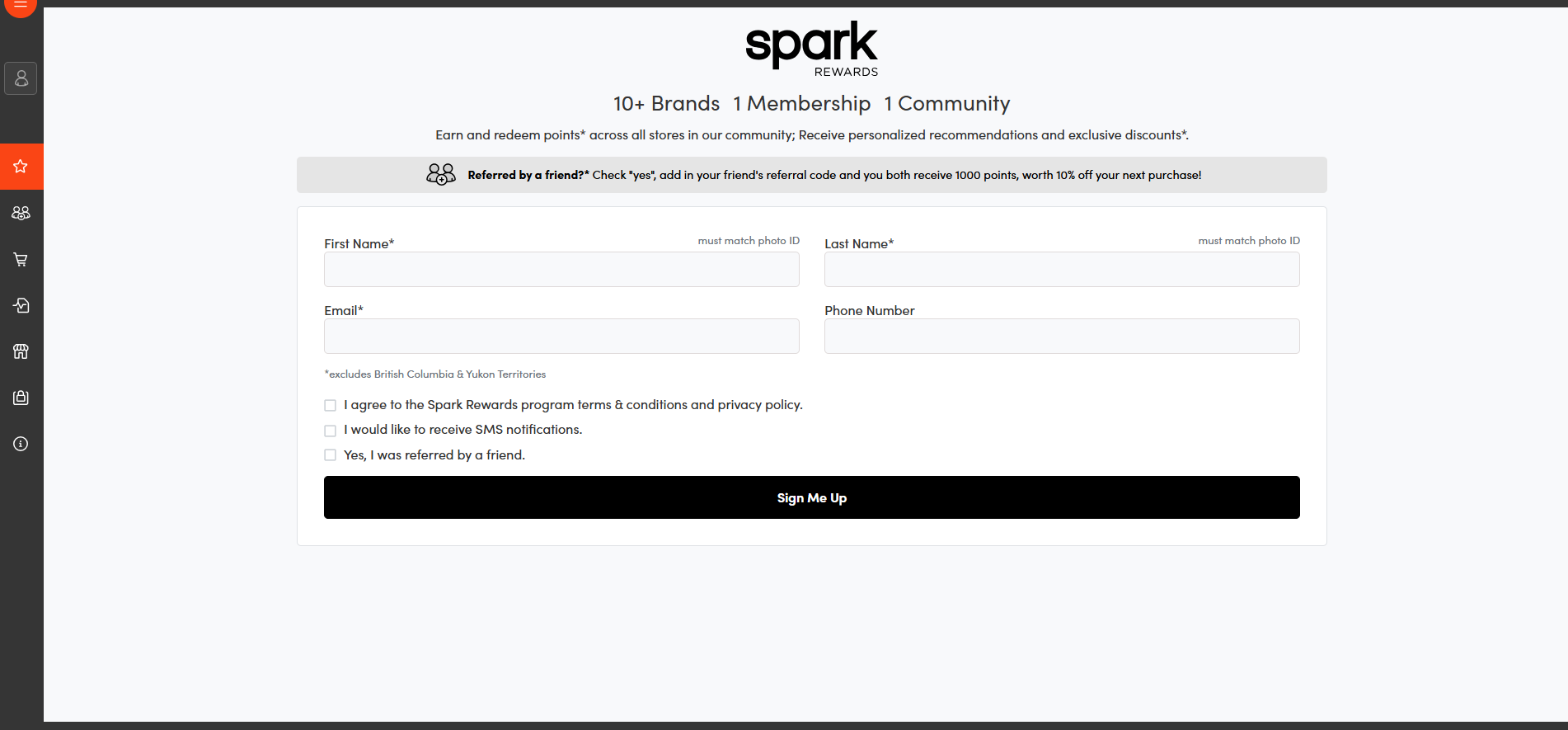This screenshot has width=1568, height=730.
Task: Click "must match photo ID" above First Name
Action: point(749,241)
